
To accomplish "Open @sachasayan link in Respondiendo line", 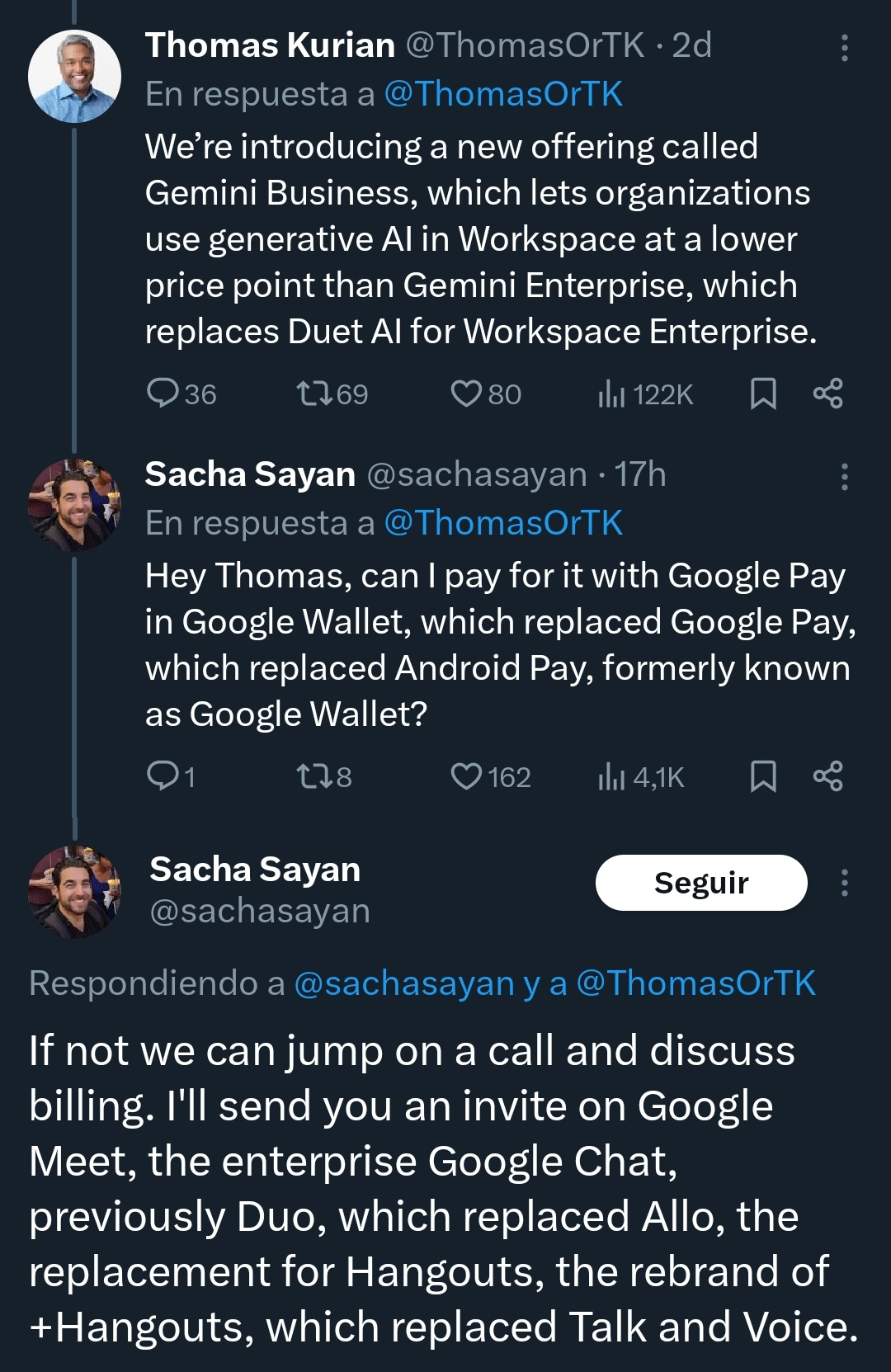I will 404,983.
